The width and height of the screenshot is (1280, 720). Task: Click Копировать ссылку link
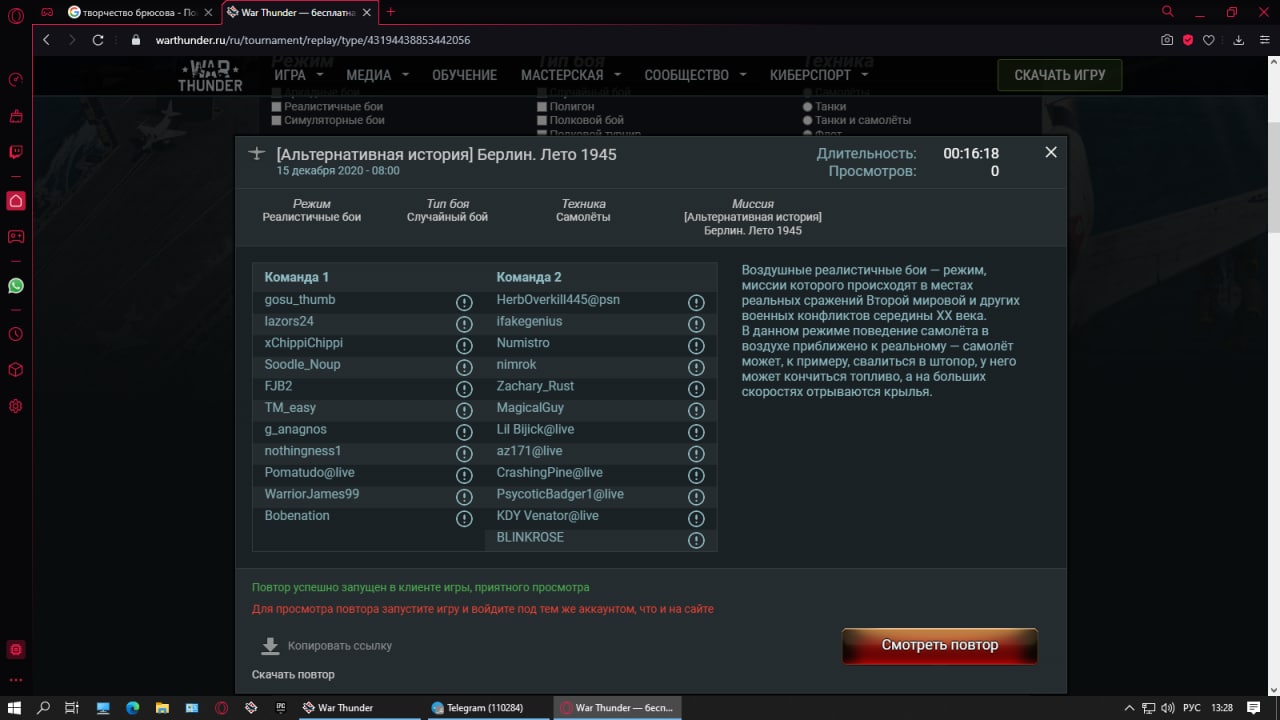point(340,646)
